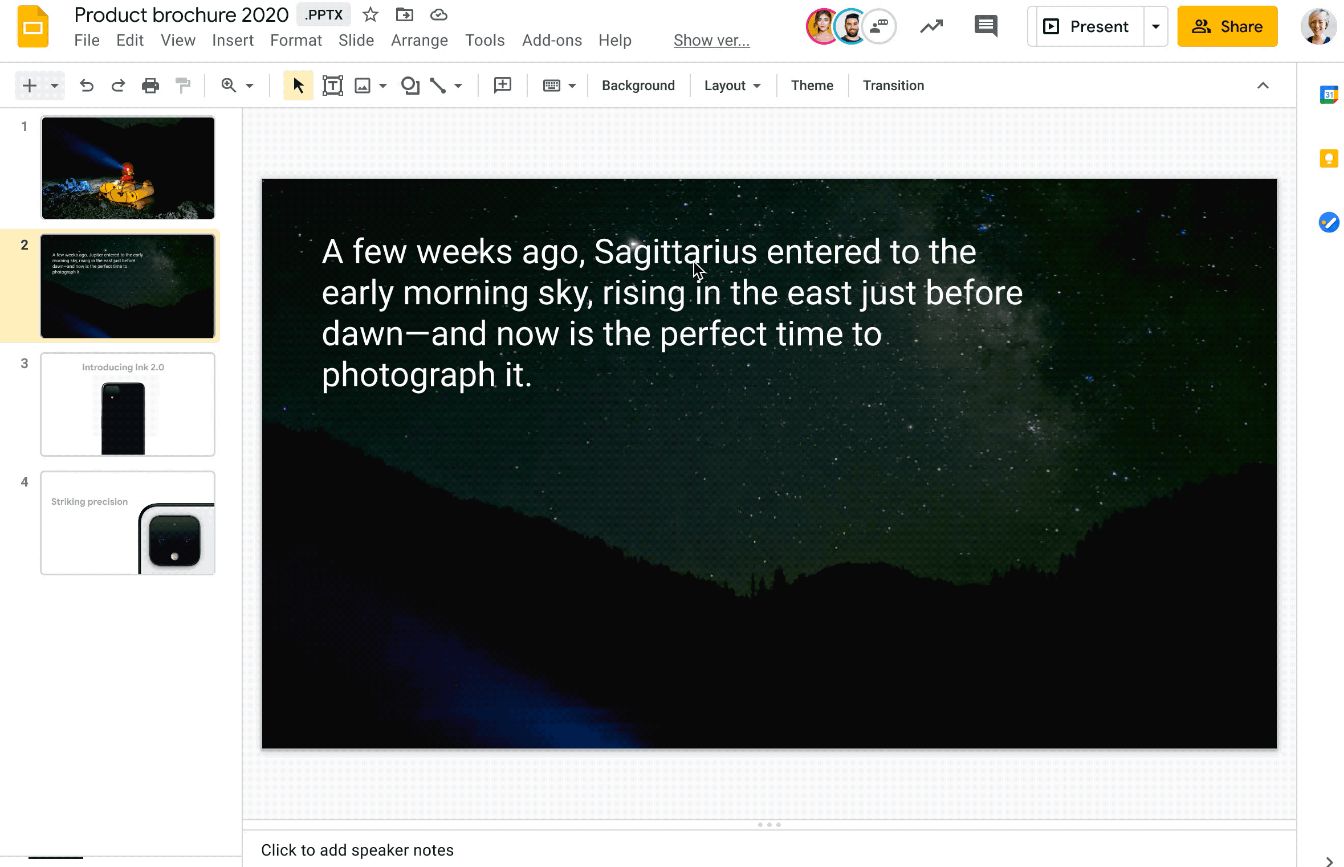This screenshot has height=867, width=1344.
Task: Open Present options dropdown arrow
Action: tap(1156, 27)
